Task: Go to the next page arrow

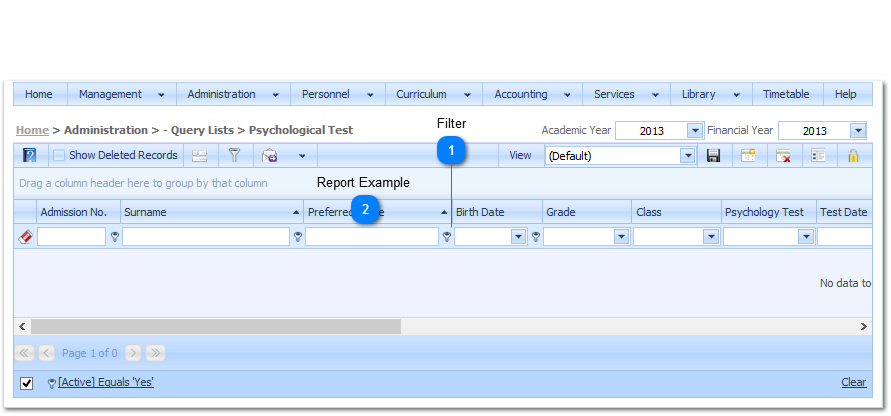Action: pyautogui.click(x=133, y=353)
